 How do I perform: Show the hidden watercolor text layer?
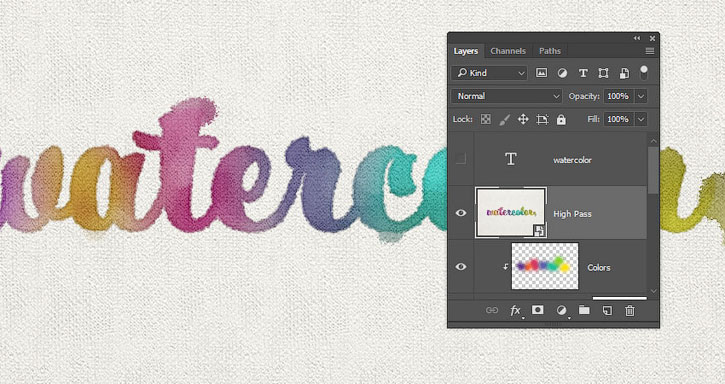(461, 159)
